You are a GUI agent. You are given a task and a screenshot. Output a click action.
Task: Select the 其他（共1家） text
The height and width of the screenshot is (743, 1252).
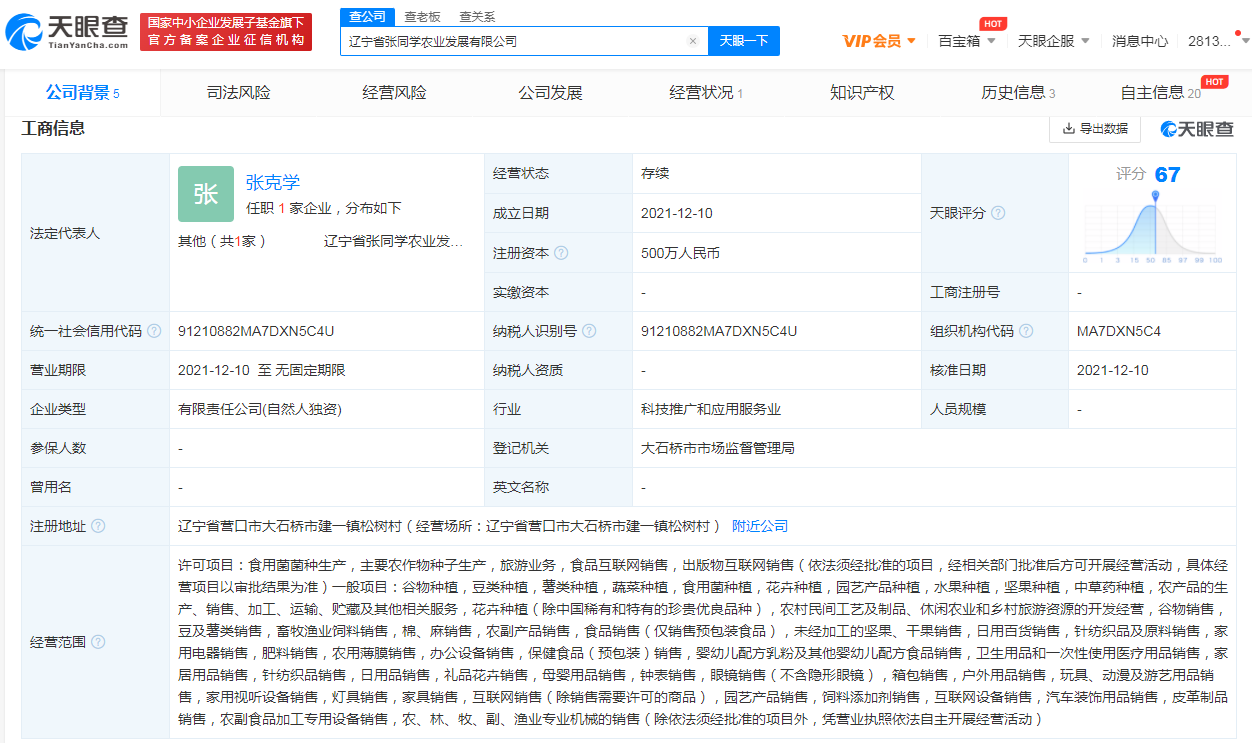222,241
